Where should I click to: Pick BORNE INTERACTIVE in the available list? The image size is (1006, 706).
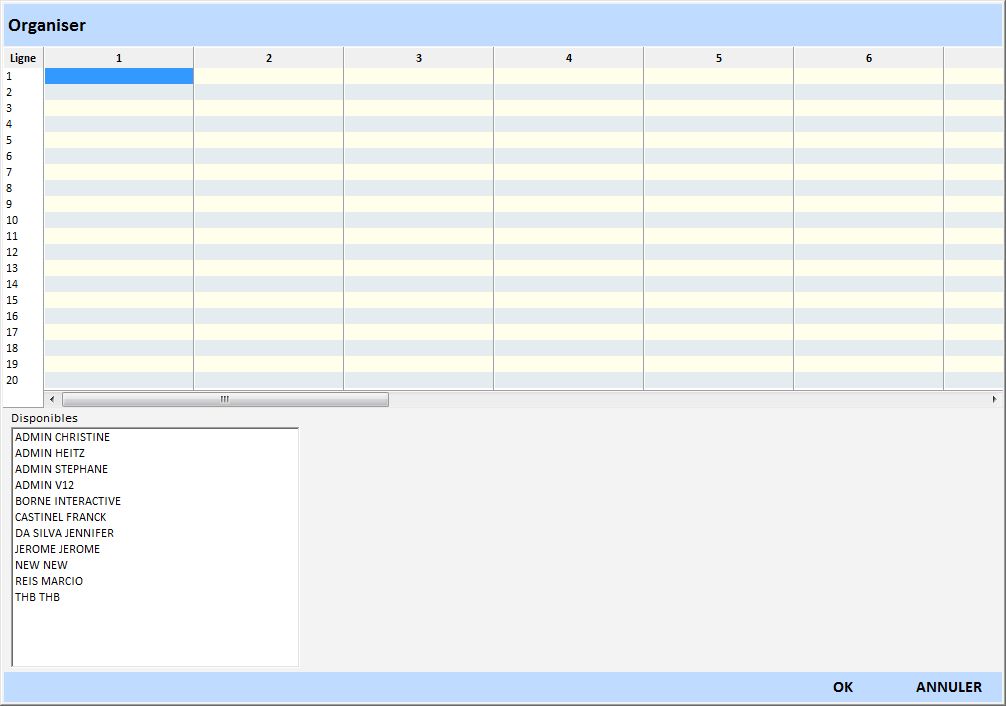66,501
